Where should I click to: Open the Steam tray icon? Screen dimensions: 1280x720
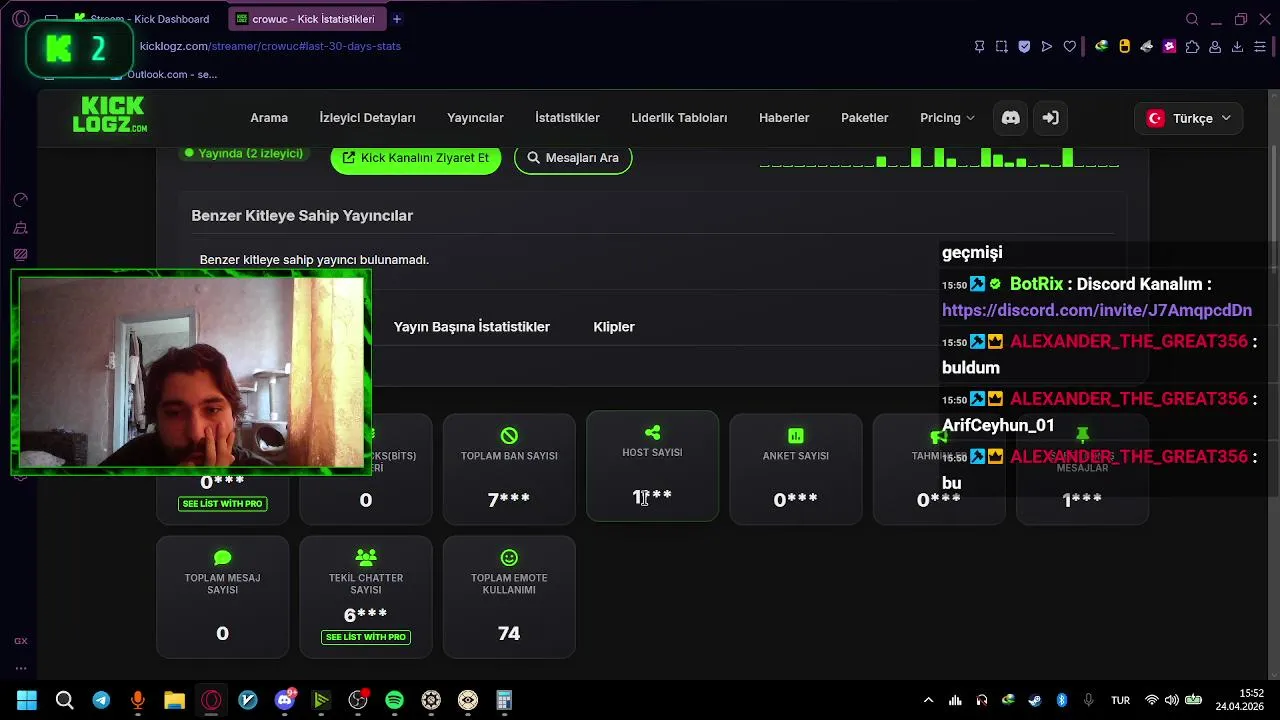point(1035,700)
